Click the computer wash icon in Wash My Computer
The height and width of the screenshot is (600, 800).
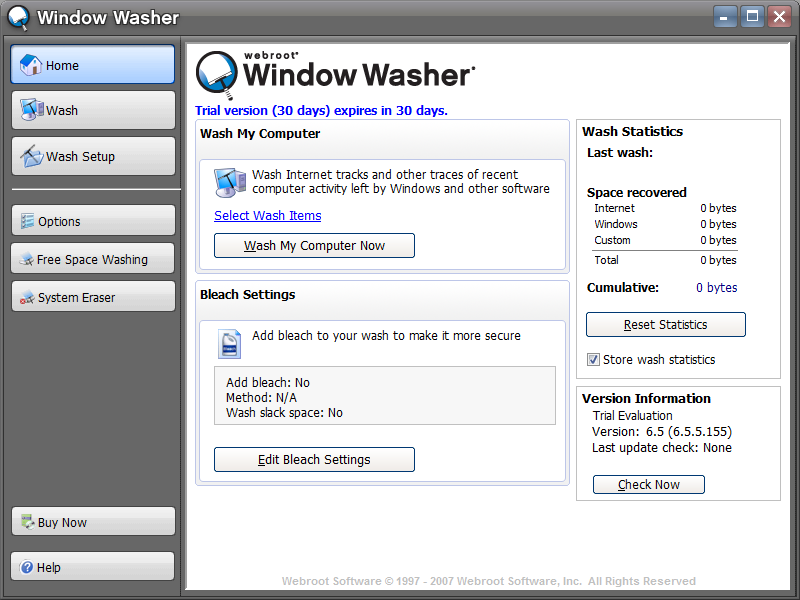(230, 183)
